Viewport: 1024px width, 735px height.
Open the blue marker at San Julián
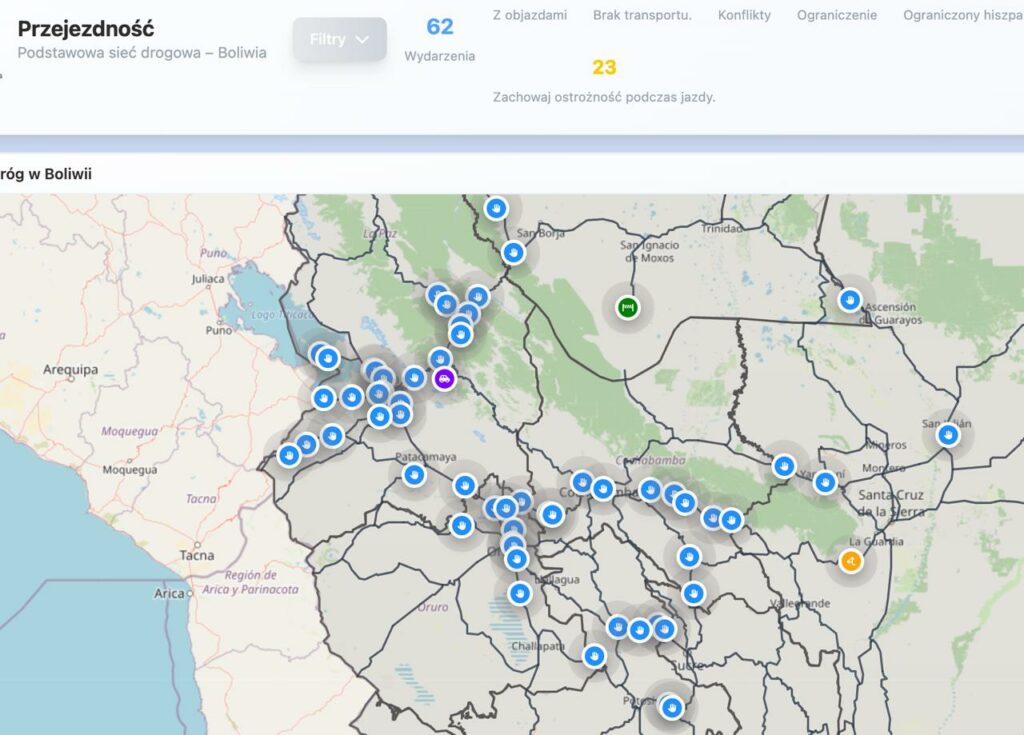point(948,435)
